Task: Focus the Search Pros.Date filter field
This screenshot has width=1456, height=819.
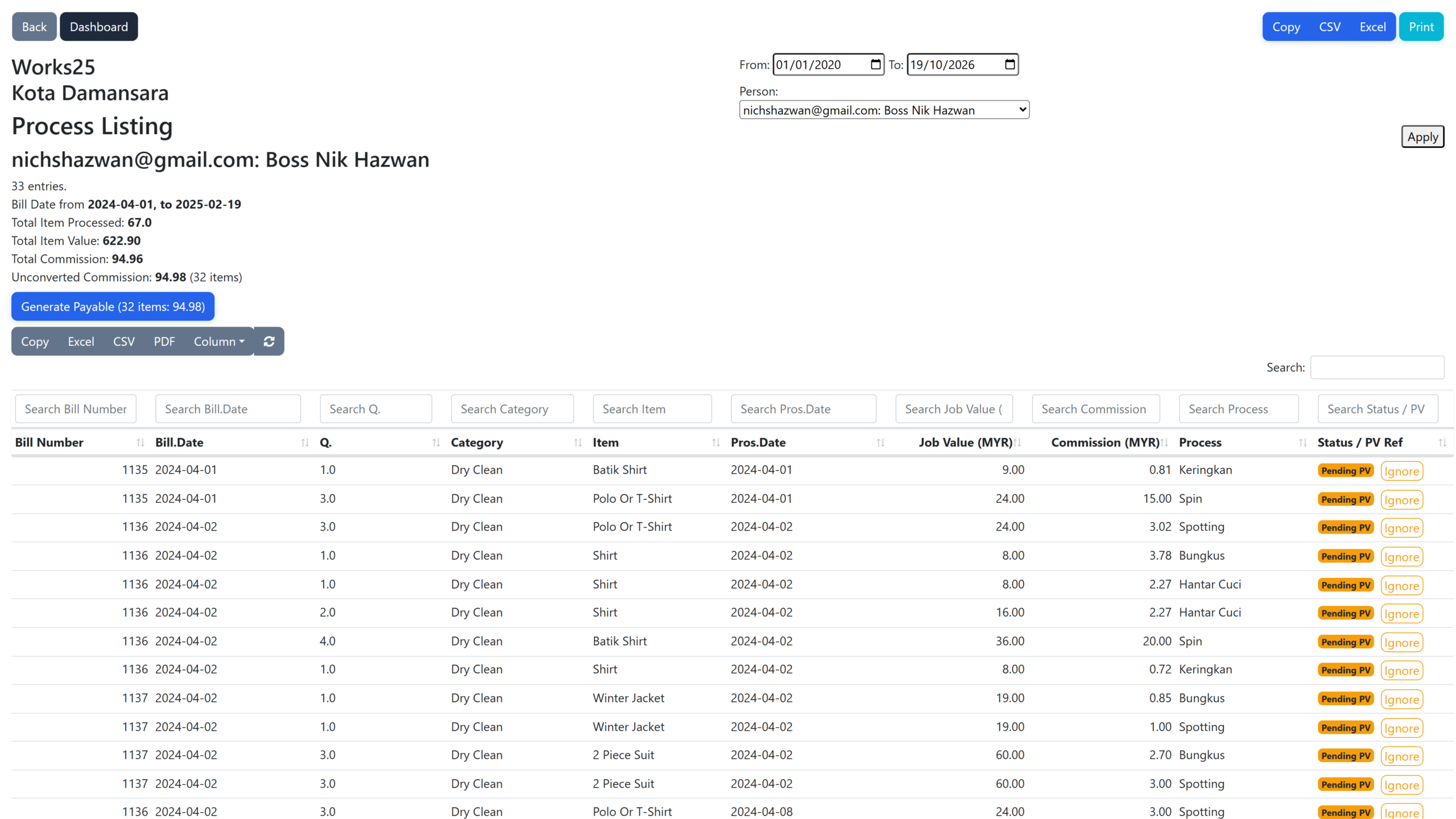Action: pos(803,409)
